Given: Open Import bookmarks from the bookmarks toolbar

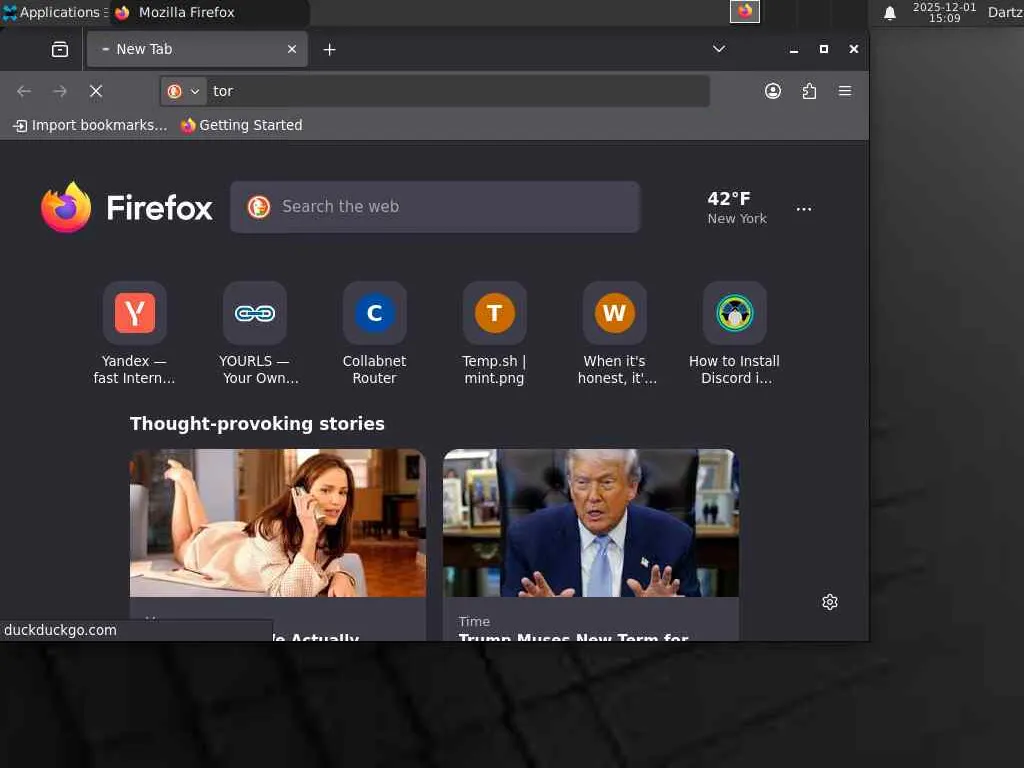Looking at the screenshot, I should click(x=90, y=125).
